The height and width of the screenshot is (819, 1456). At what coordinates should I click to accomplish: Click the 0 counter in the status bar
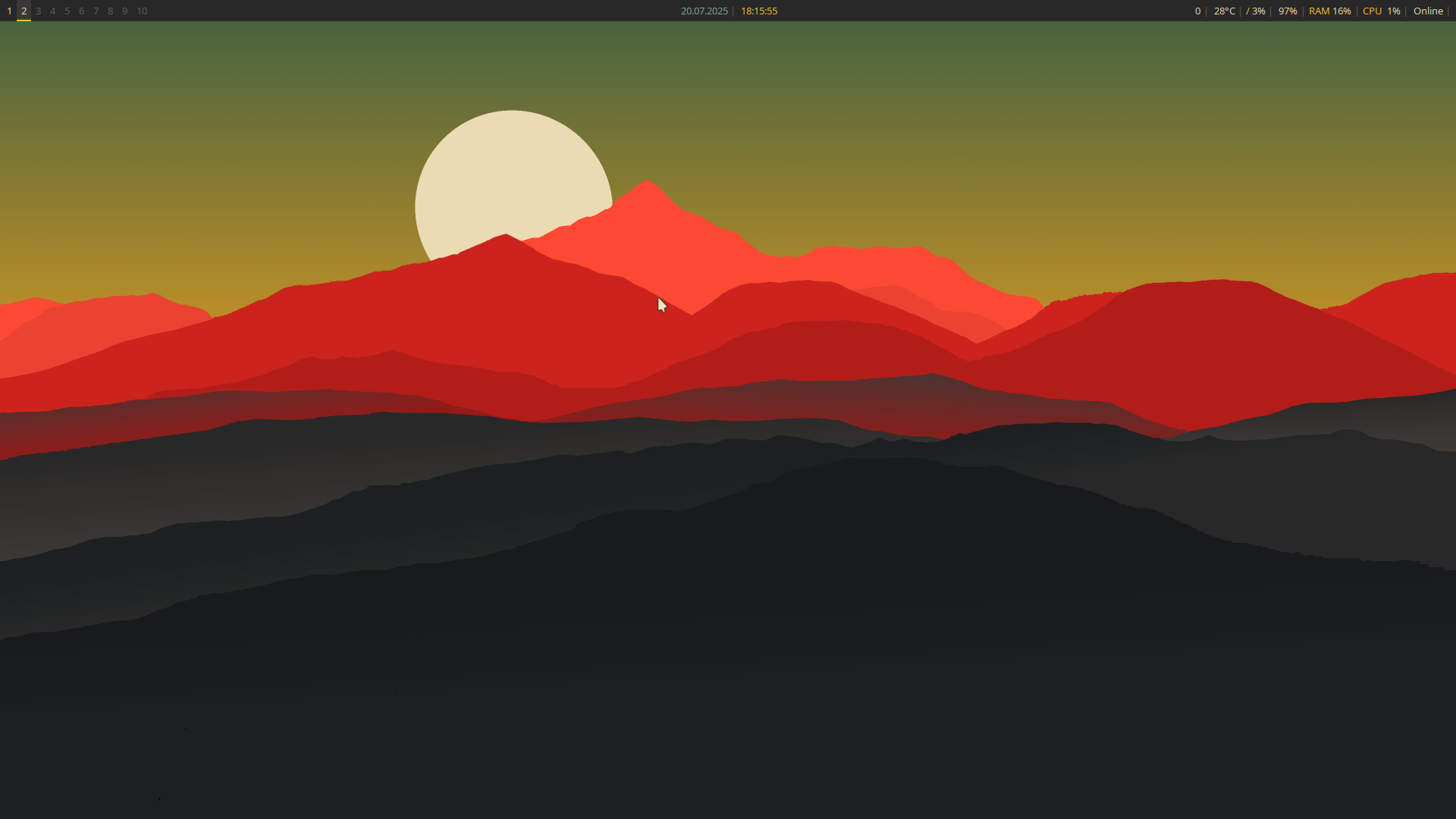1197,11
